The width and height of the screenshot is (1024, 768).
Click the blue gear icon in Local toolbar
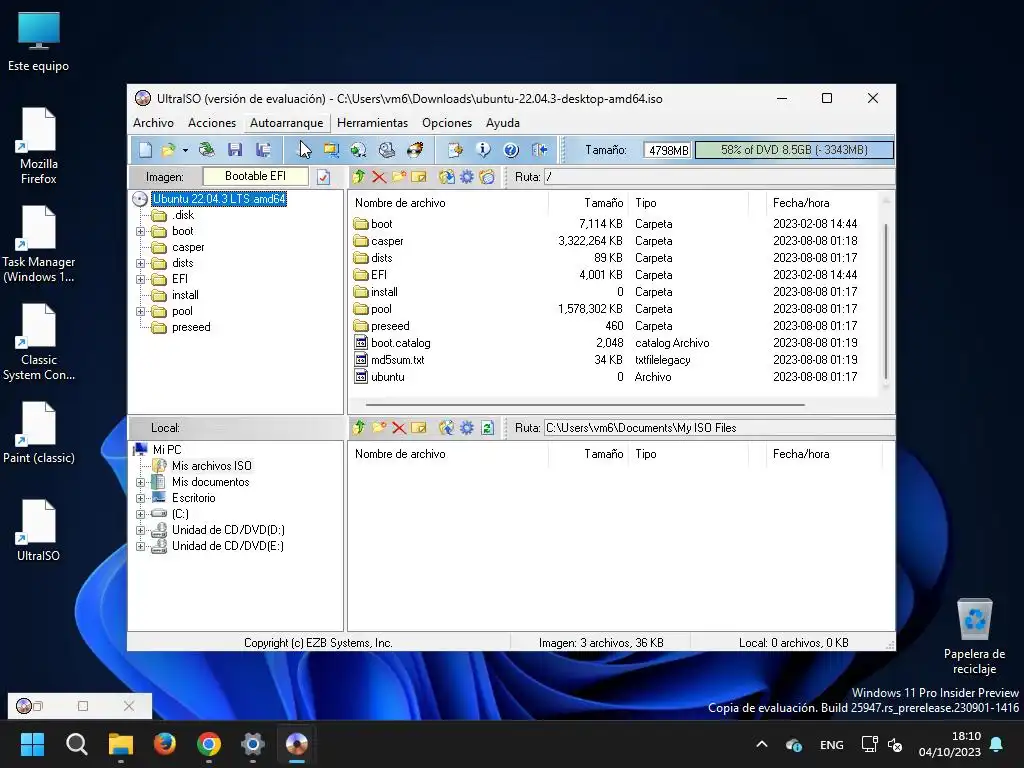pos(467,428)
